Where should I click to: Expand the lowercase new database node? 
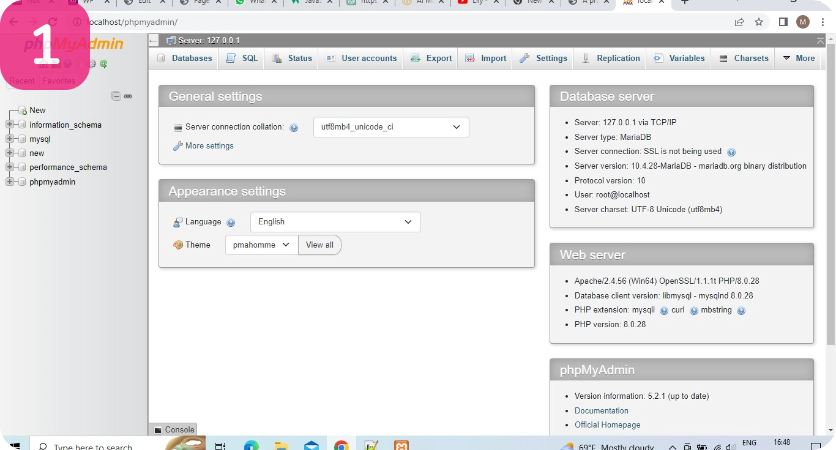click(x=9, y=153)
